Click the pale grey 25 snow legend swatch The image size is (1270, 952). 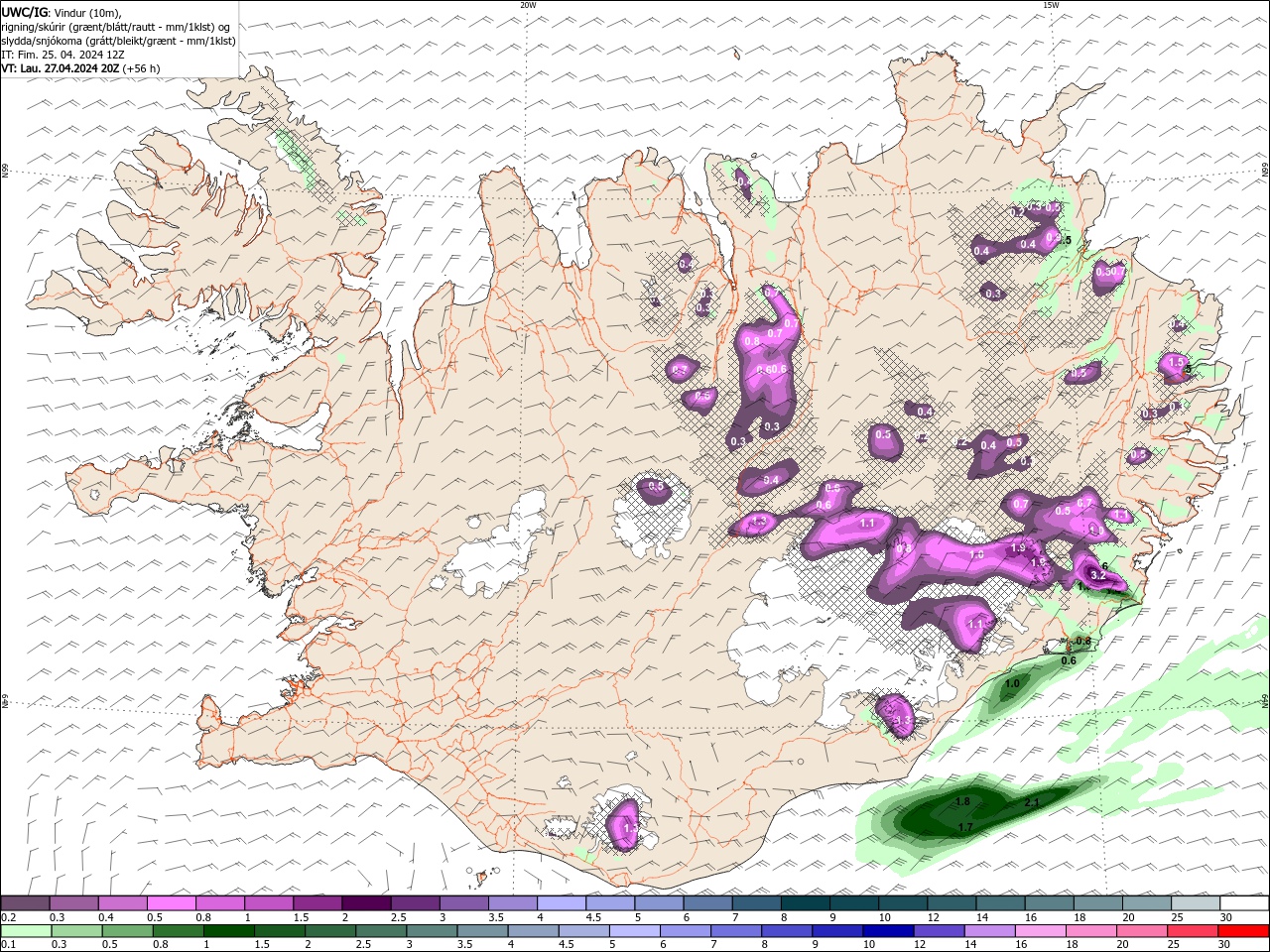(x=1196, y=902)
